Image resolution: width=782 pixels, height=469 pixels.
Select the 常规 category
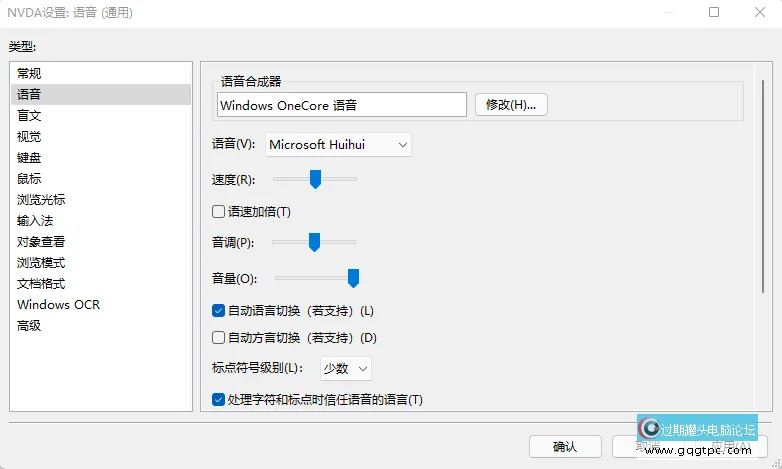pos(101,73)
